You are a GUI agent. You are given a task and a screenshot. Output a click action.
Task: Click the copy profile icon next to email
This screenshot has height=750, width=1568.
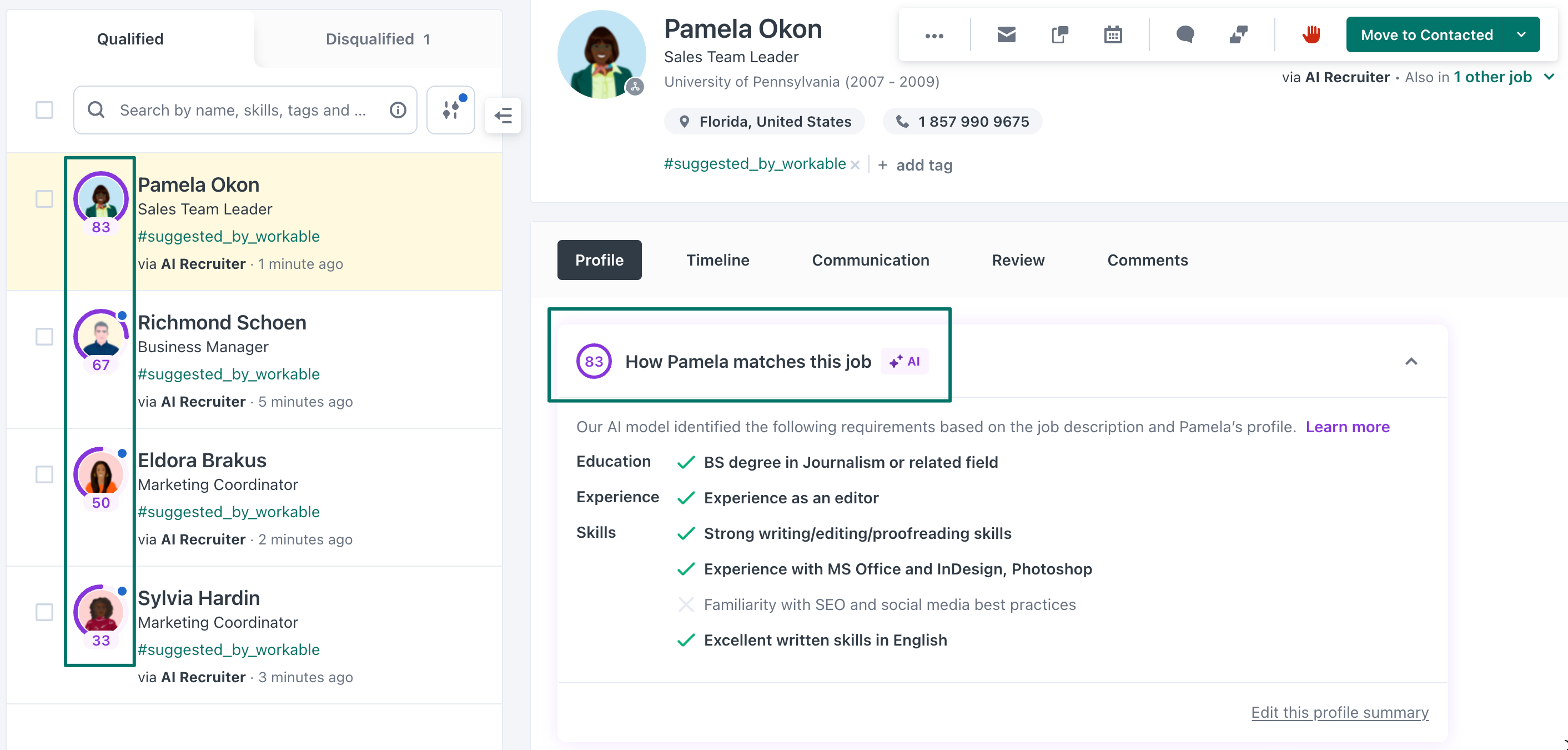[x=1059, y=35]
